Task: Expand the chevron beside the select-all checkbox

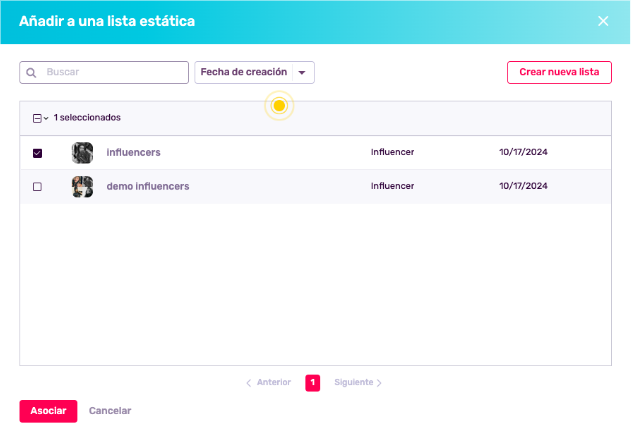Action: pyautogui.click(x=46, y=118)
